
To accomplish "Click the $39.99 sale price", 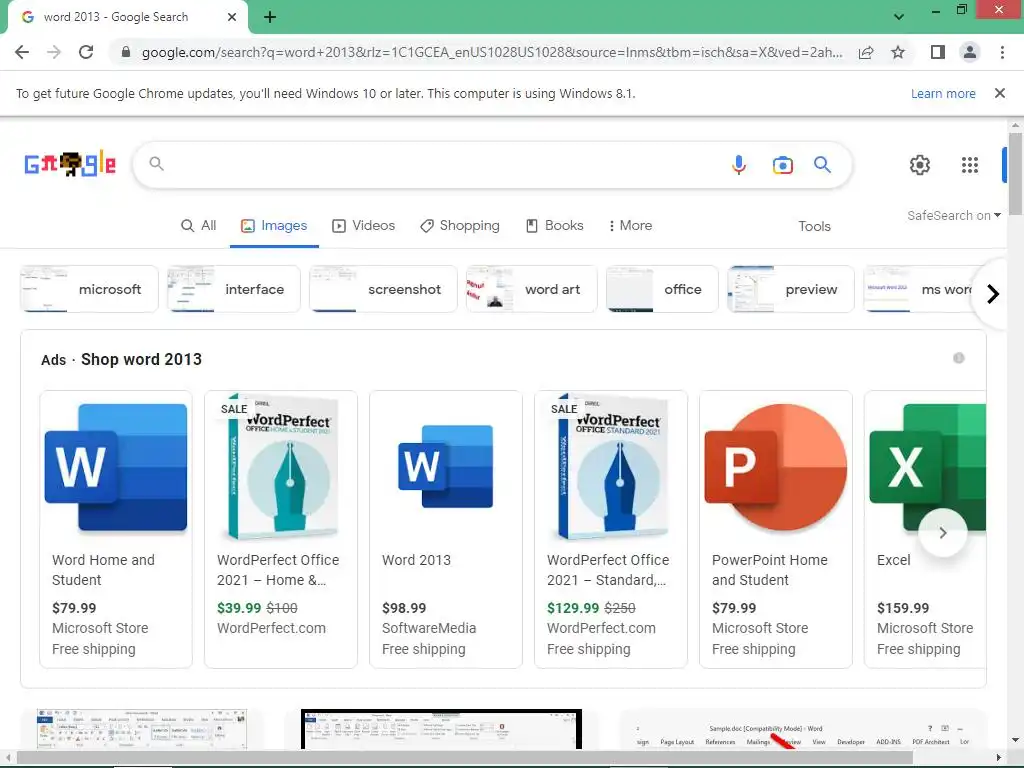I will point(239,608).
